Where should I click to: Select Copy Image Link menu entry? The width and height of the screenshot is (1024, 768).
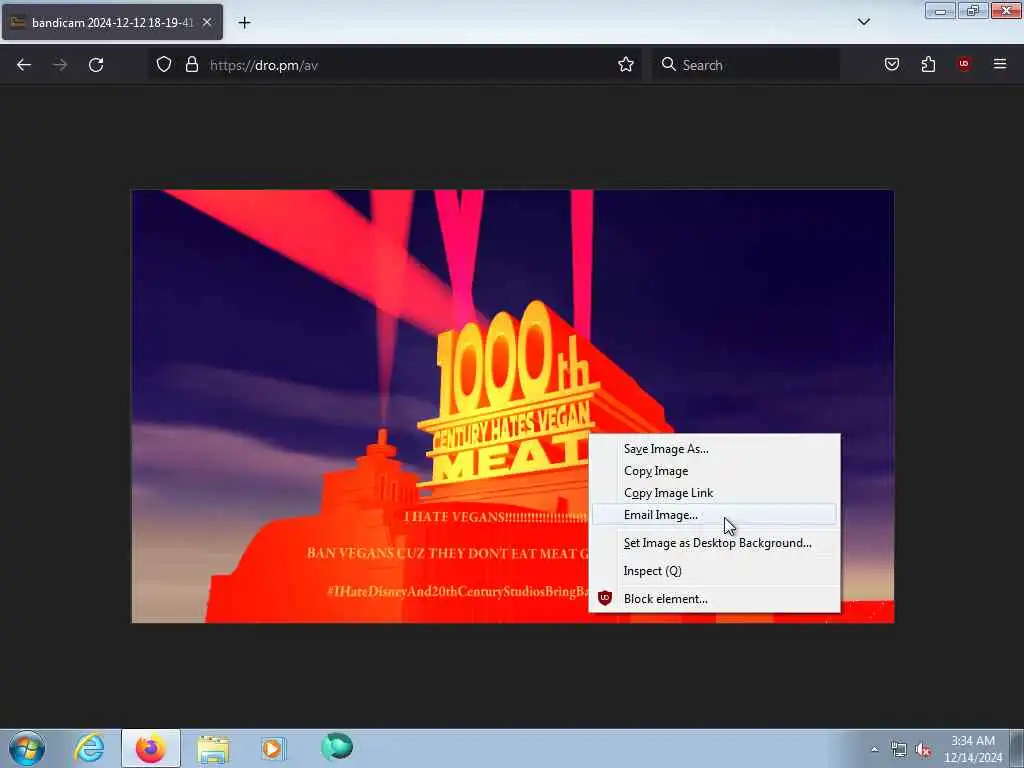click(714, 493)
